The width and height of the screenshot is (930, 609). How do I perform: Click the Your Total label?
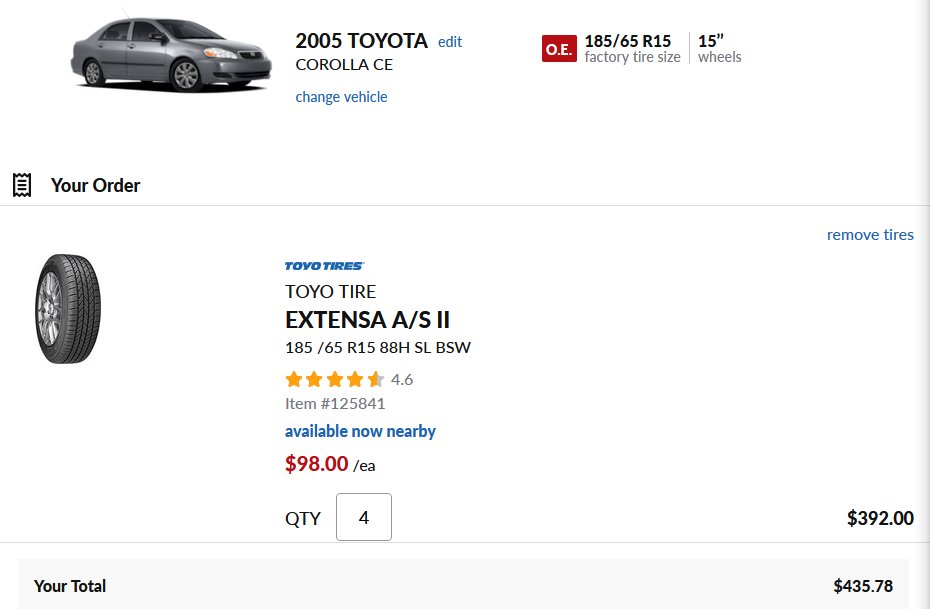click(x=70, y=586)
